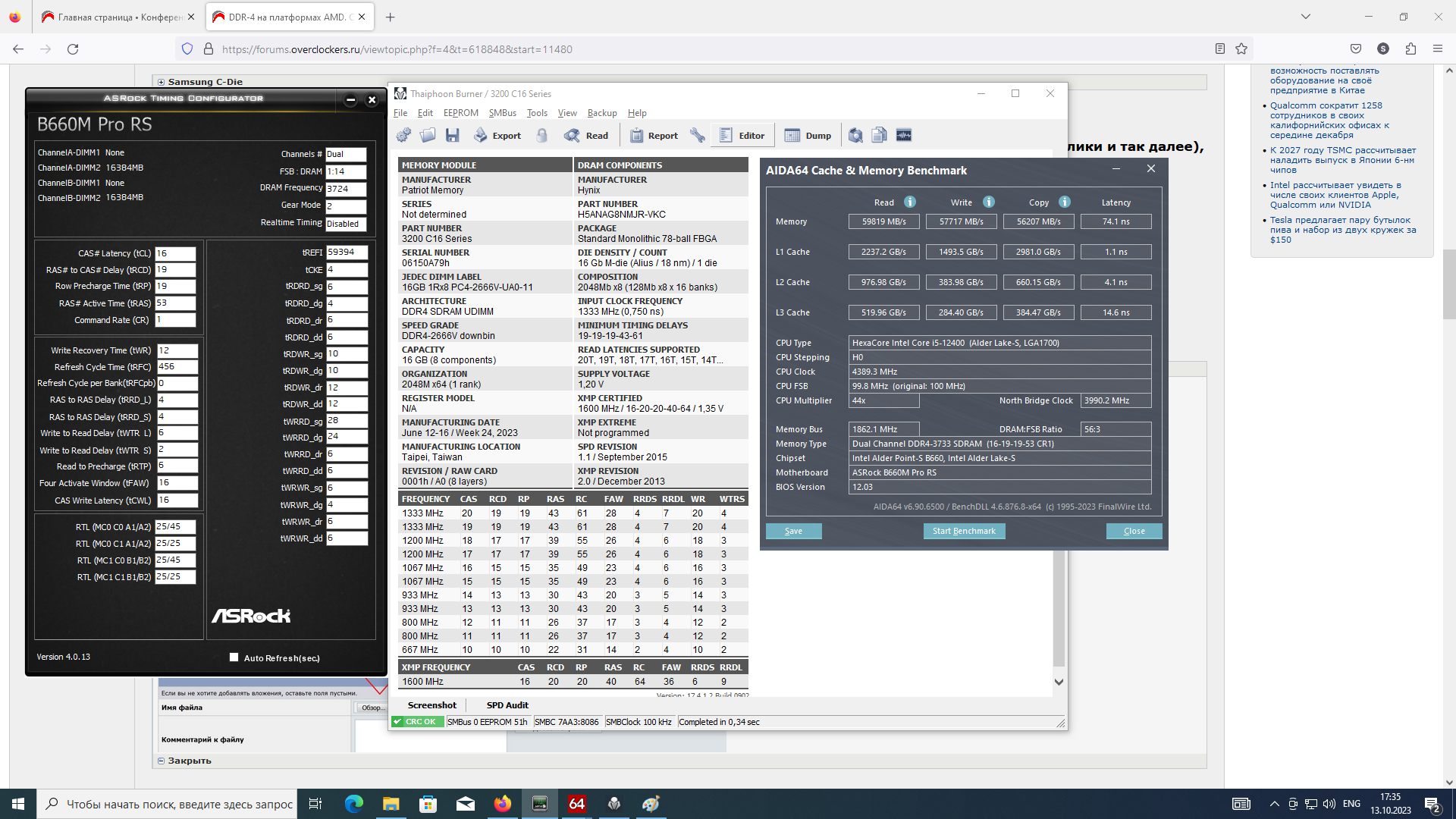Click the open folder toolbar icon
This screenshot has height=819, width=1456.
pos(428,135)
